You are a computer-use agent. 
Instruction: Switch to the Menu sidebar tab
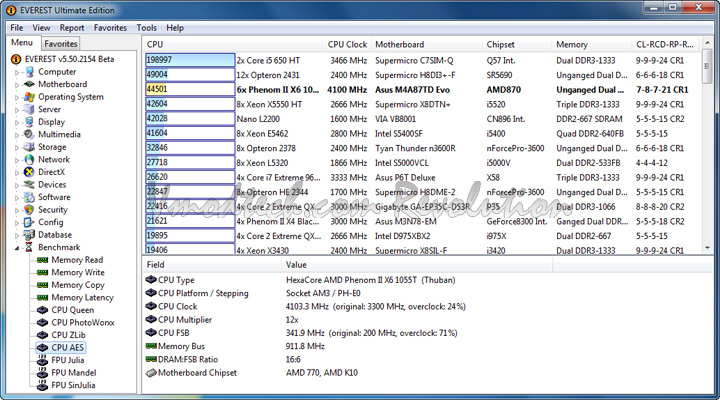click(22, 43)
